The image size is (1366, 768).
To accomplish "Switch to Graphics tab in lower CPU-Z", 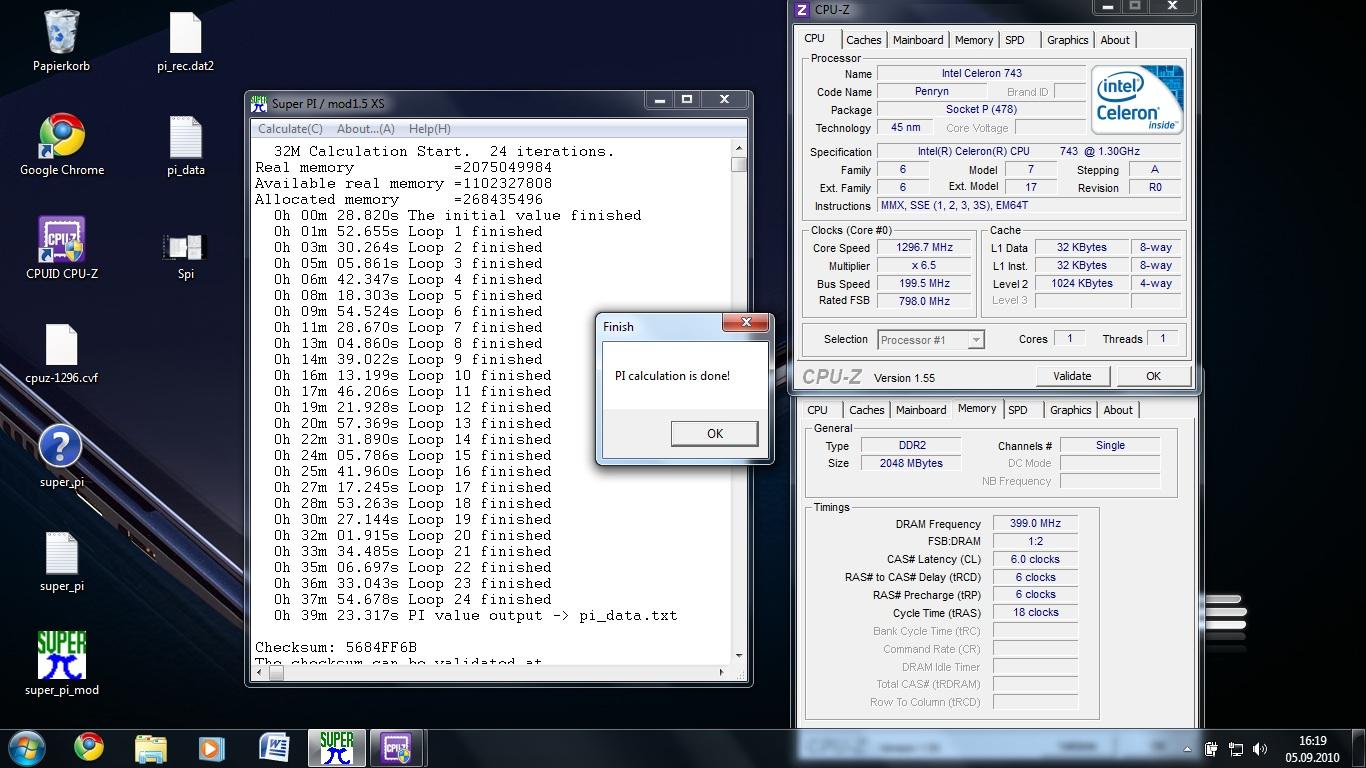I will (1071, 410).
